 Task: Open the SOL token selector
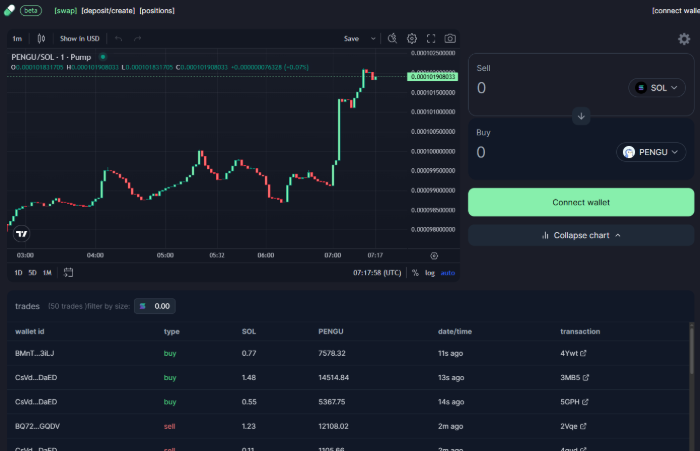tap(657, 88)
